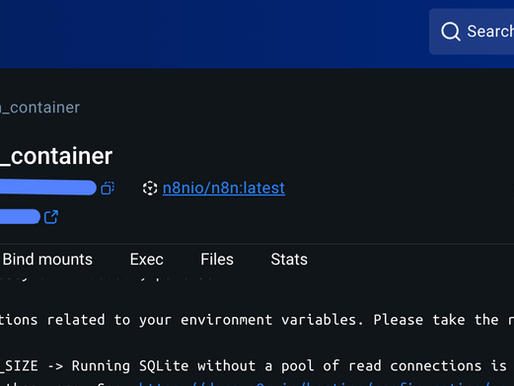Viewport: 514px width, 386px height.
Task: Copy the container ID with copy icon
Action: tap(108, 188)
